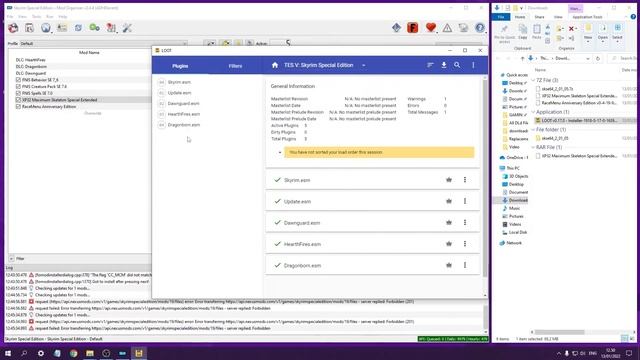Open the Share tab in File Explorer ribbon
The width and height of the screenshot is (640, 360).
[539, 17]
